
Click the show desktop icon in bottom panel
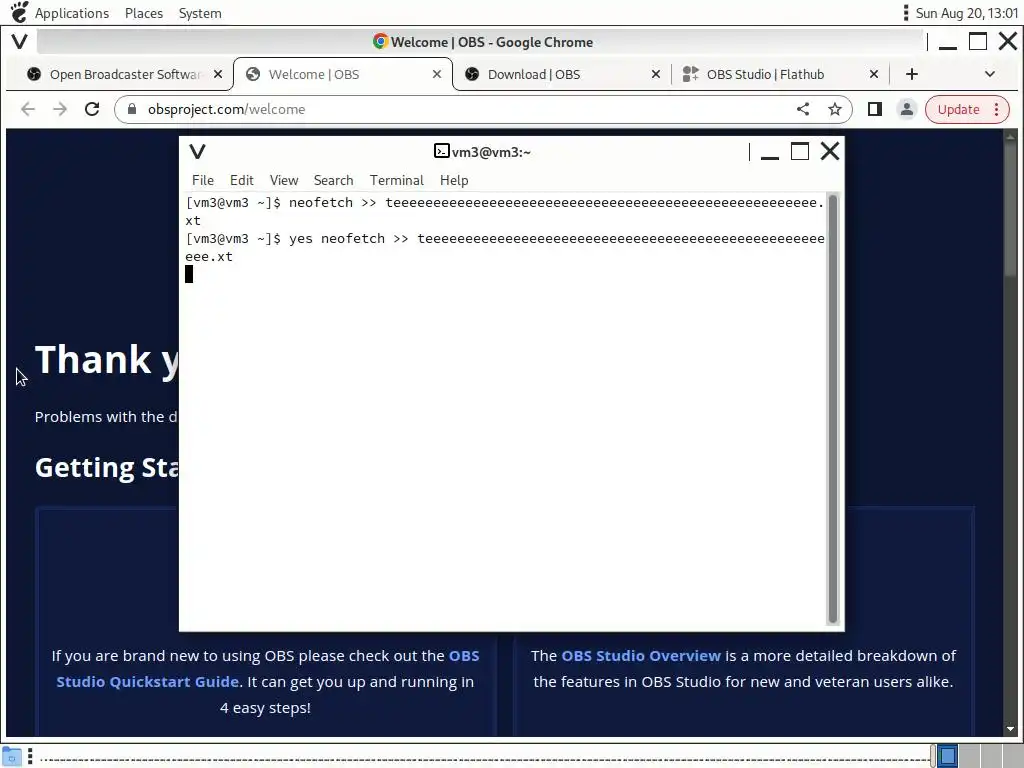(12, 756)
